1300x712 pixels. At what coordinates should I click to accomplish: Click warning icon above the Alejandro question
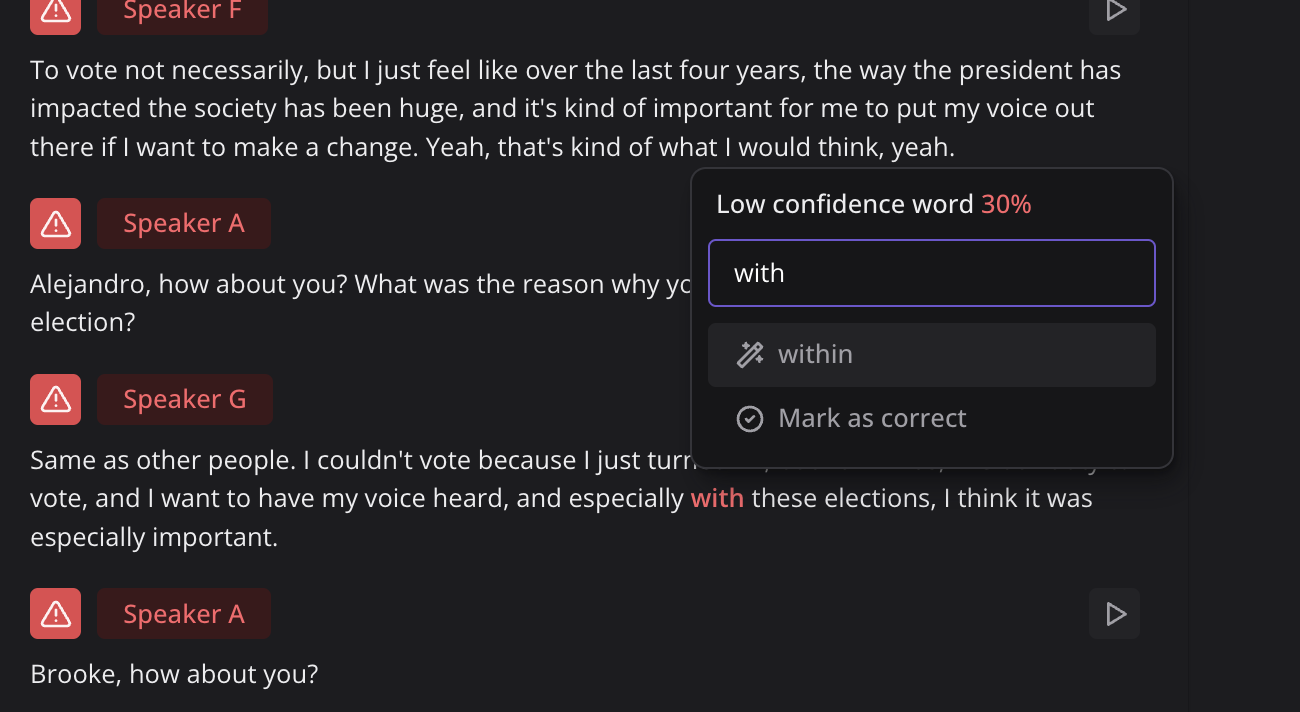[x=55, y=223]
